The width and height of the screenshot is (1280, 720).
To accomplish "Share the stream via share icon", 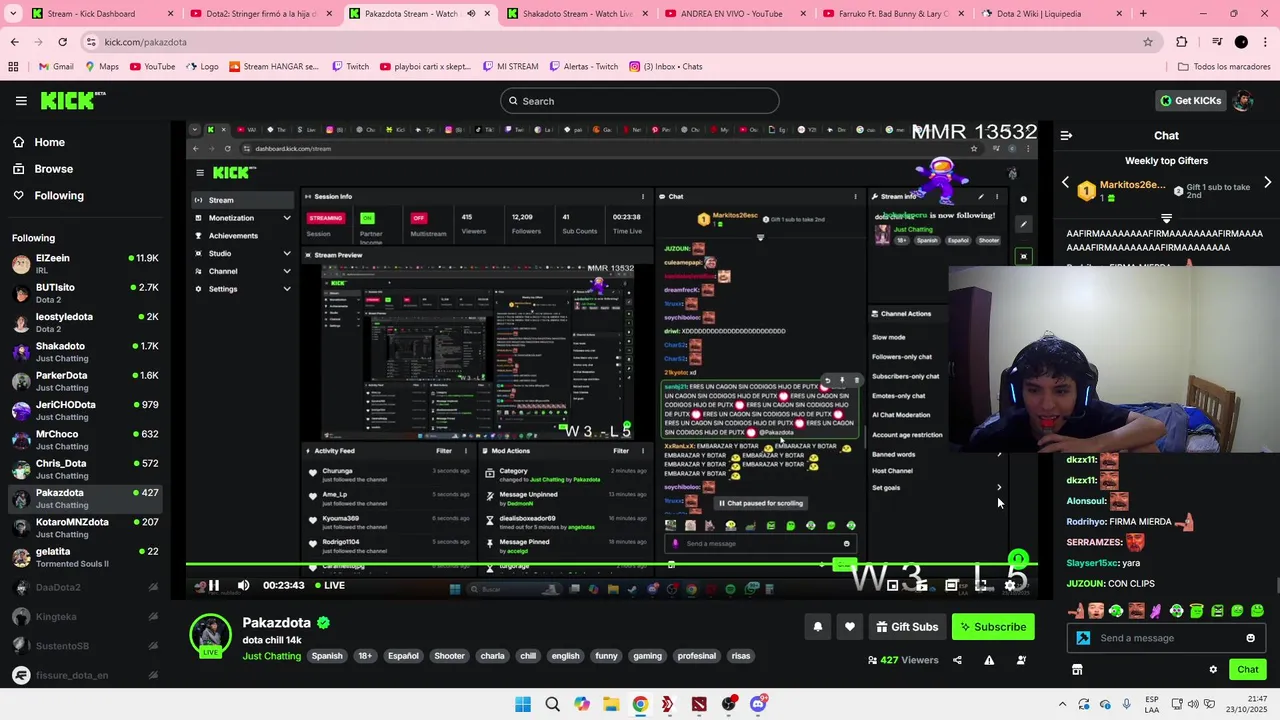I will click(x=957, y=660).
